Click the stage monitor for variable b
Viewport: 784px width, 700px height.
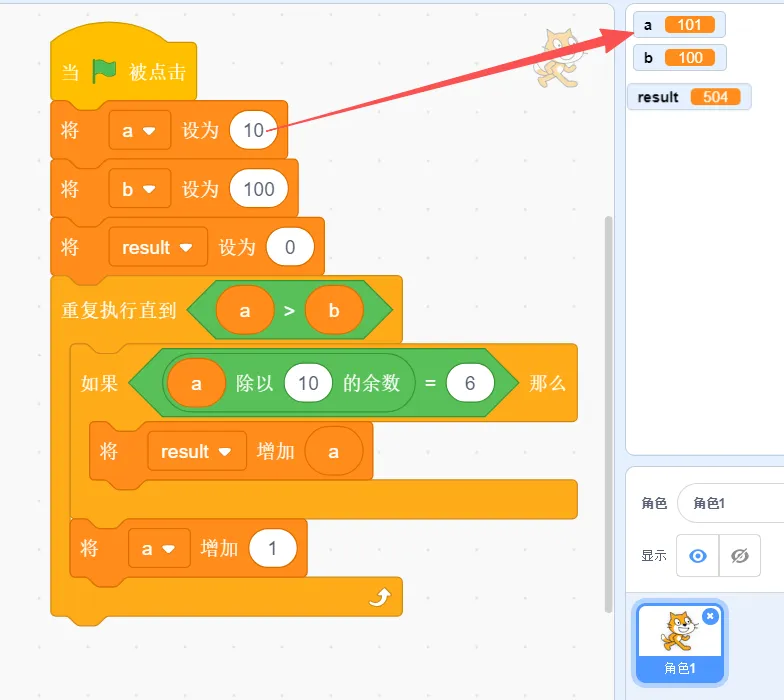pyautogui.click(x=680, y=58)
